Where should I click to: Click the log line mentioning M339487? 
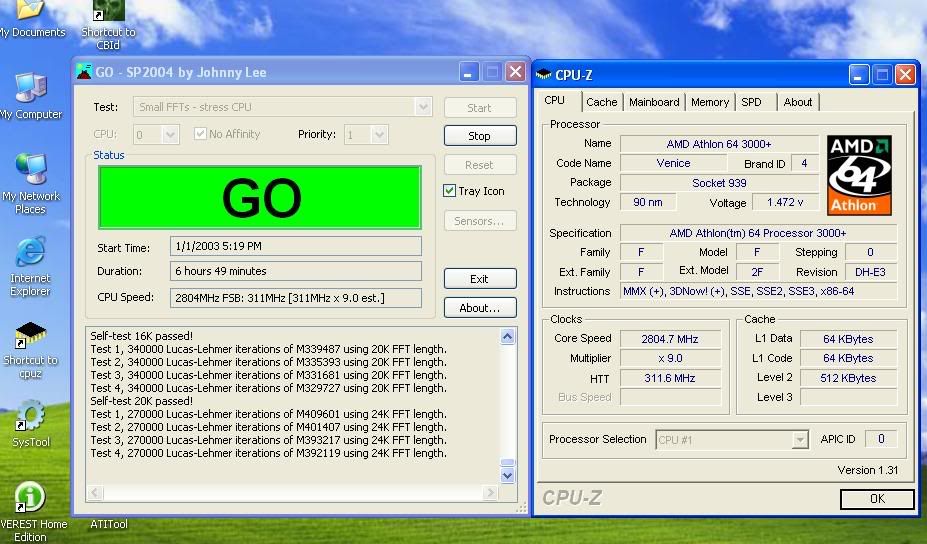(268, 349)
